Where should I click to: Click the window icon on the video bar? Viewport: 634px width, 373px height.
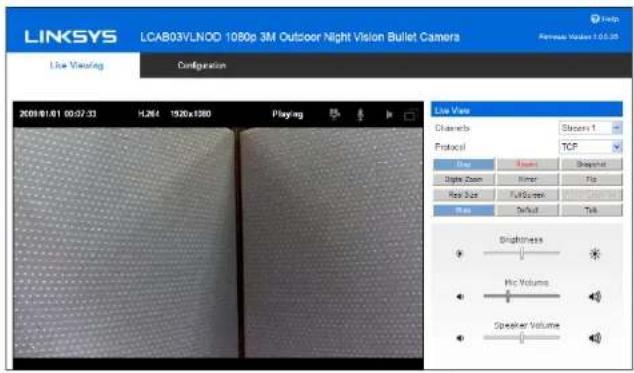pyautogui.click(x=410, y=116)
